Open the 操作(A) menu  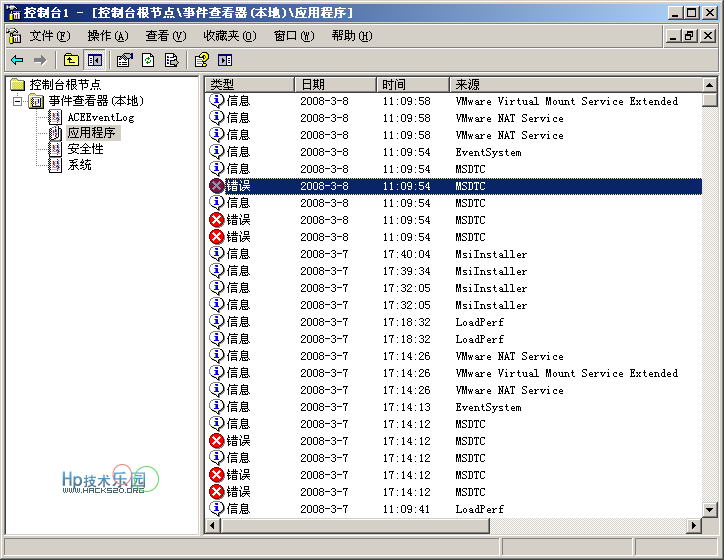tap(108, 36)
